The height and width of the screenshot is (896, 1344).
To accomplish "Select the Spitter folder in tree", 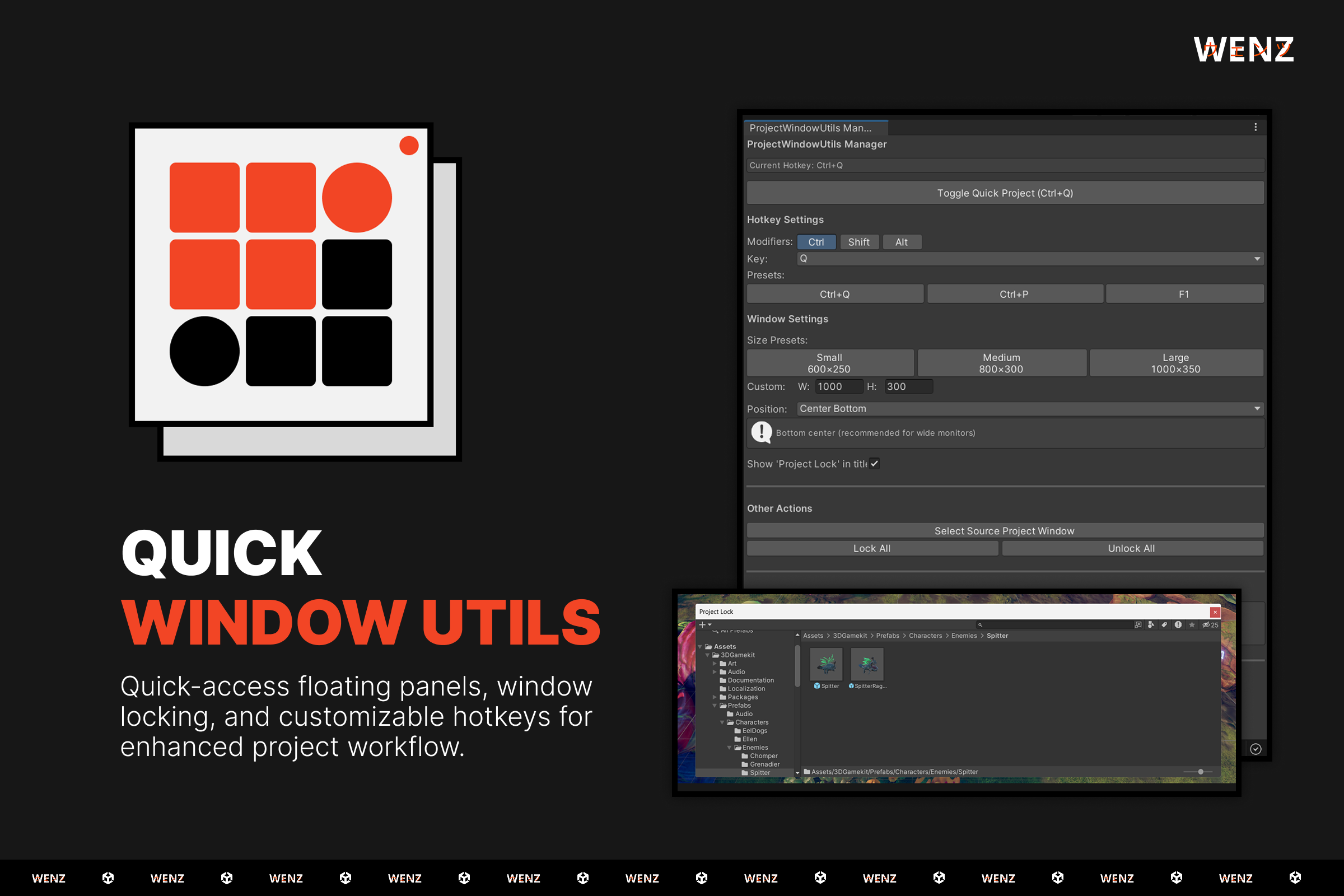I will coord(746,773).
